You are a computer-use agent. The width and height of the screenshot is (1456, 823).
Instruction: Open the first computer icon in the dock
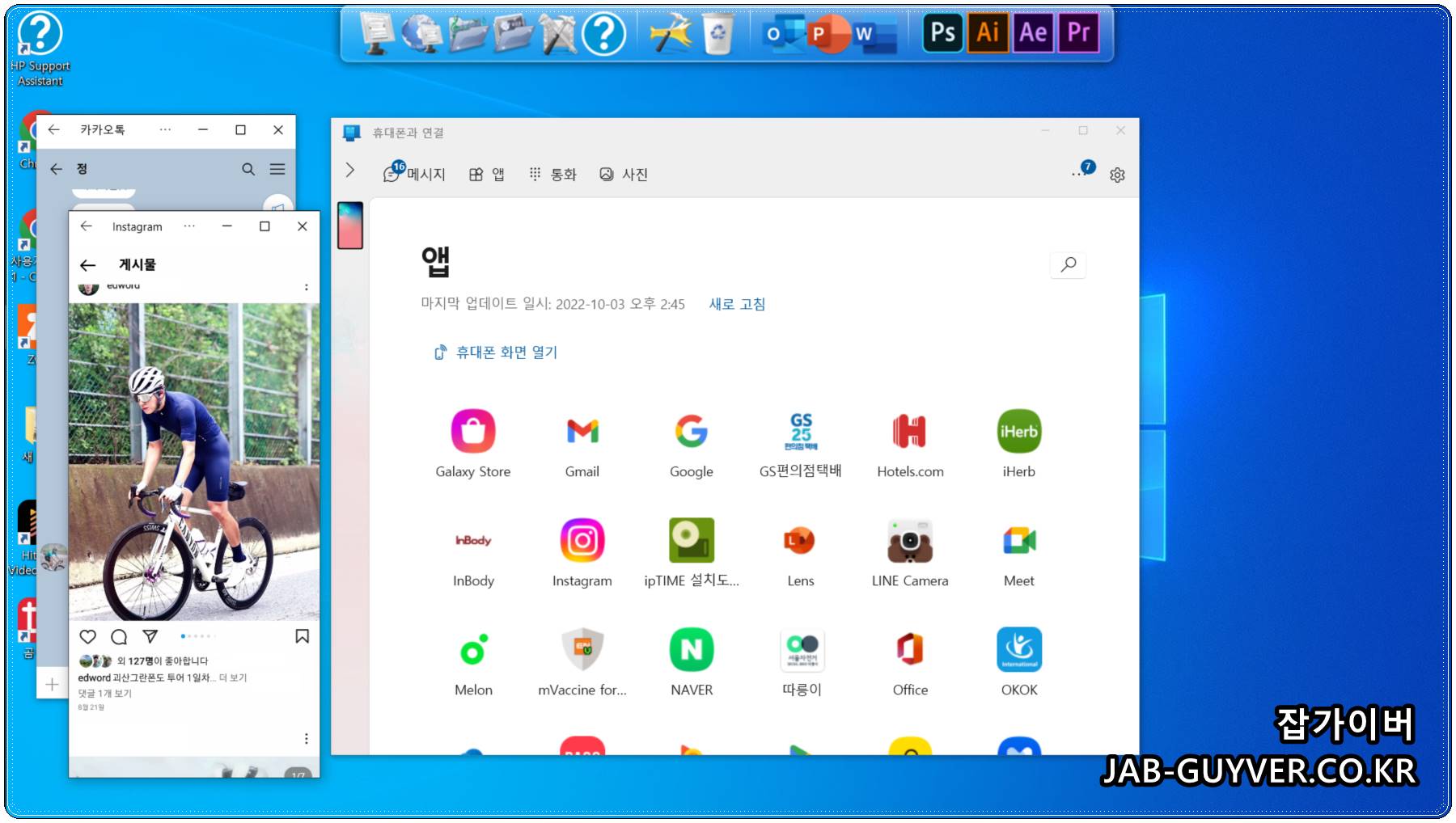point(375,34)
